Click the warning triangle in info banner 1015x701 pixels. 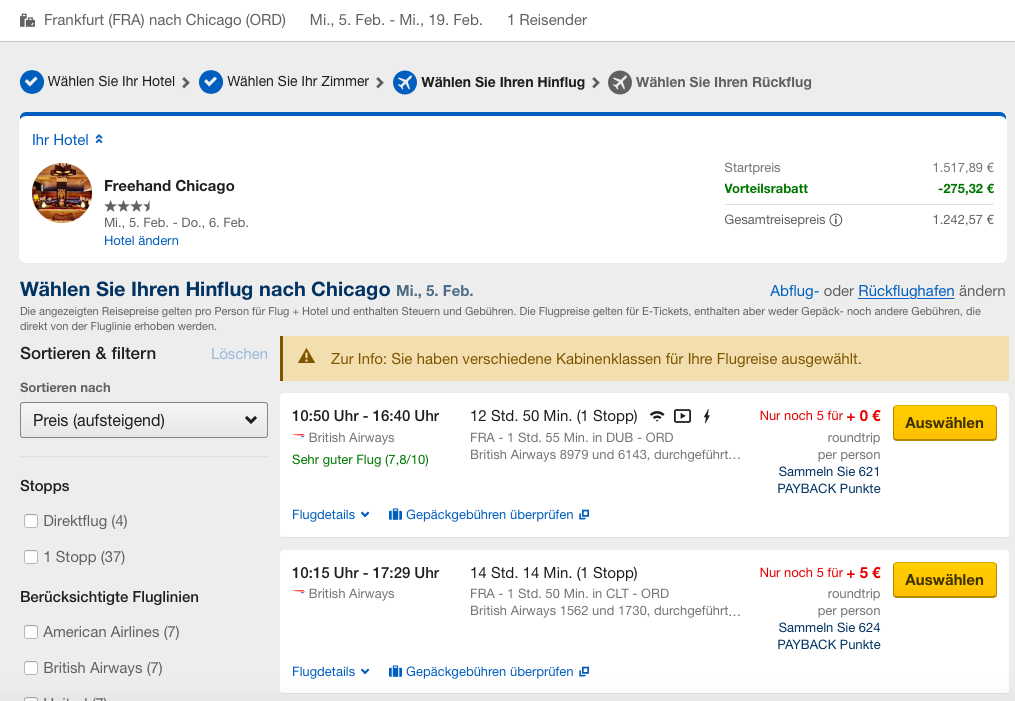pos(307,357)
